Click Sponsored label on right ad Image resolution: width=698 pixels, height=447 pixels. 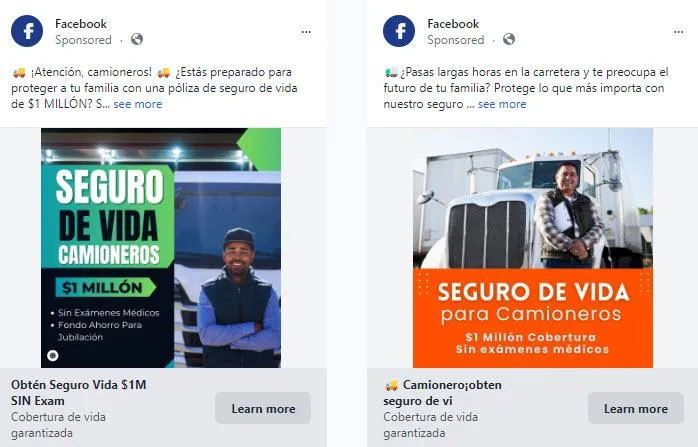pos(455,40)
